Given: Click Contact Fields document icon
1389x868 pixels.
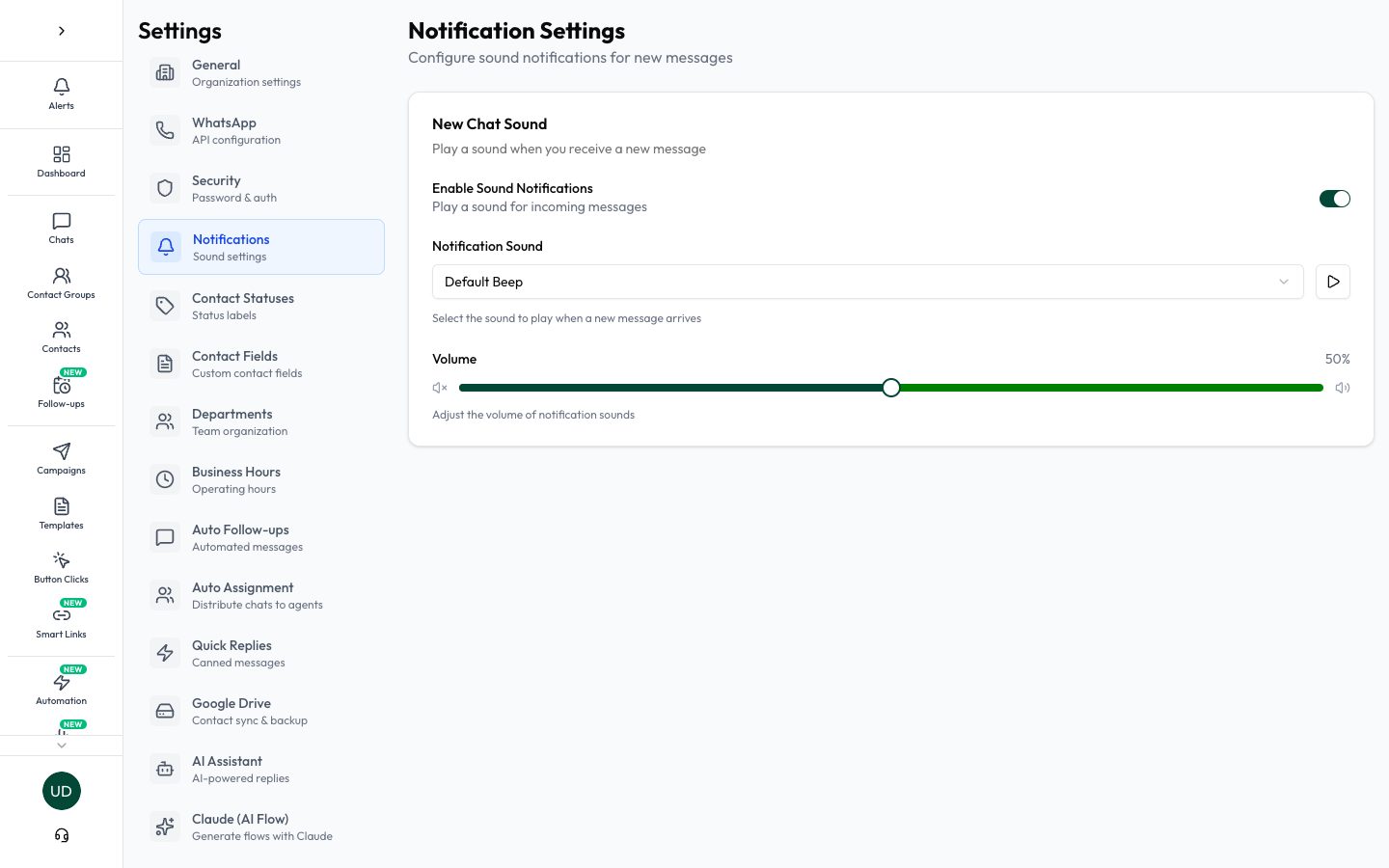Looking at the screenshot, I should pos(165,364).
